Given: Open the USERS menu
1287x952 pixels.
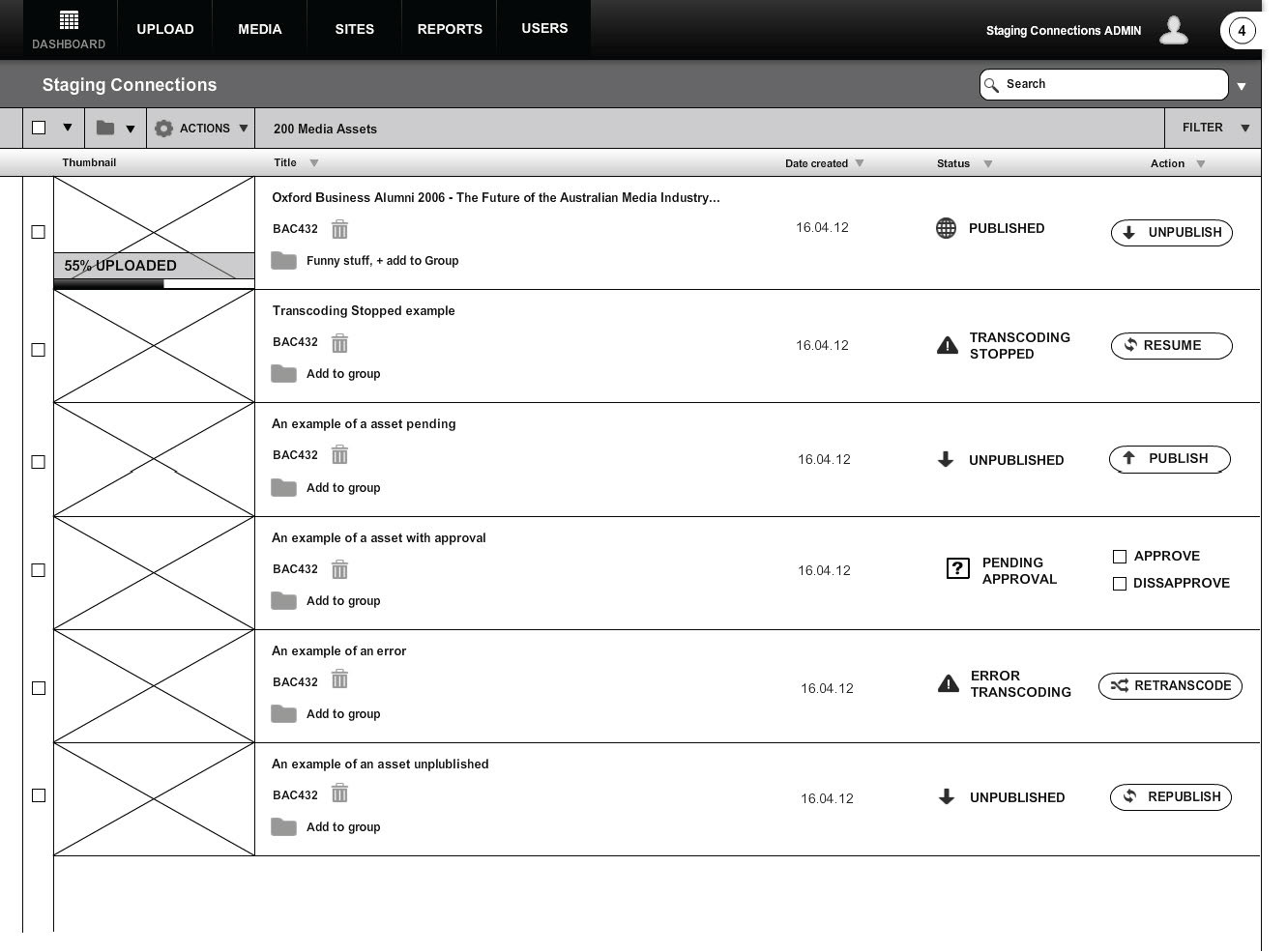Looking at the screenshot, I should click(x=544, y=29).
